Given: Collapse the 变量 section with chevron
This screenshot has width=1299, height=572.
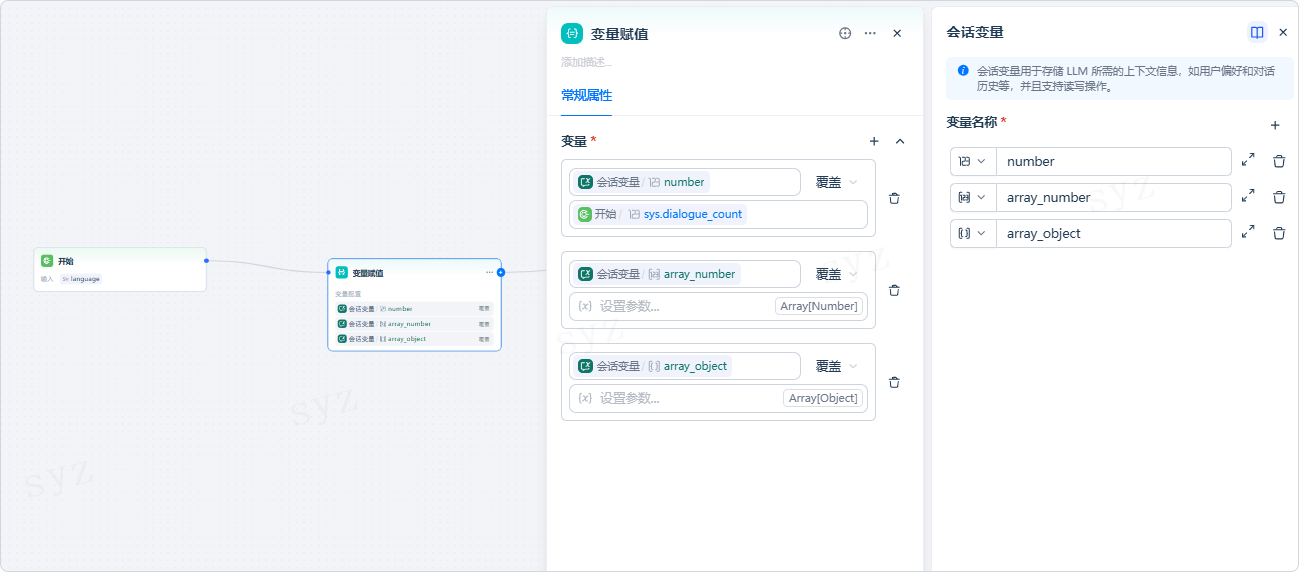Looking at the screenshot, I should pyautogui.click(x=900, y=142).
